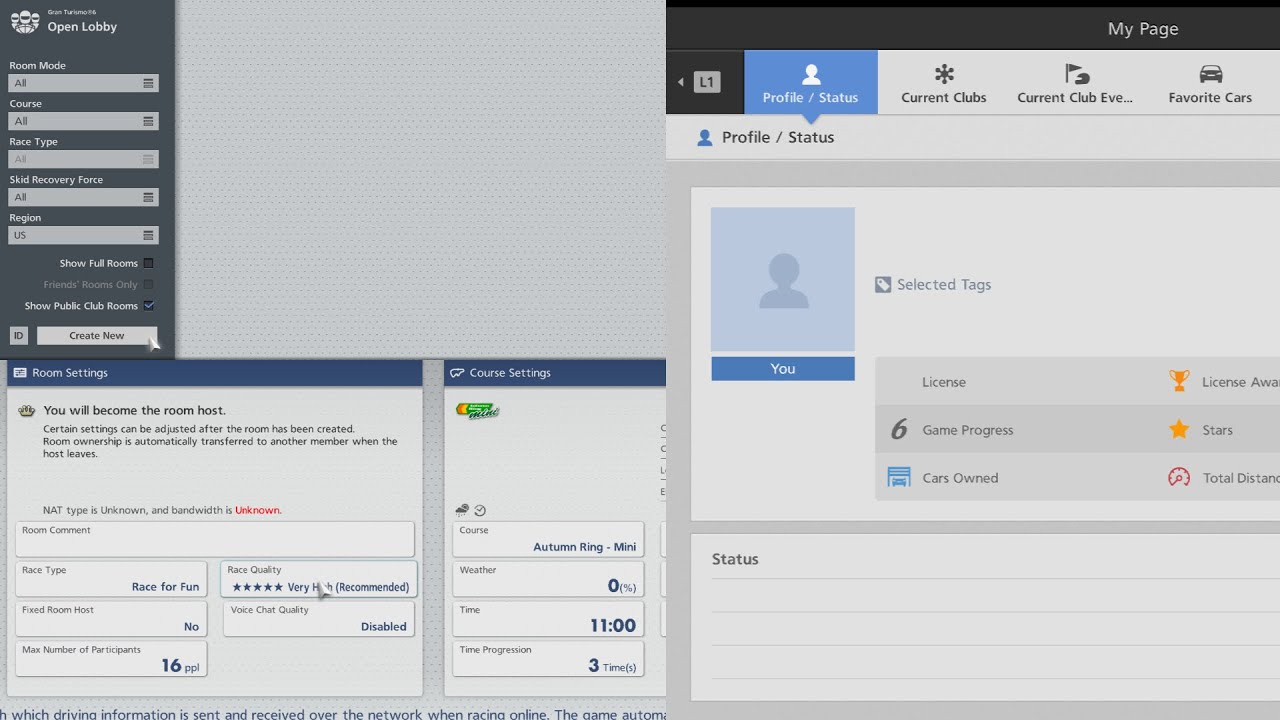1280x720 pixels.
Task: Open the Region dropdown set to US
Action: click(x=84, y=235)
